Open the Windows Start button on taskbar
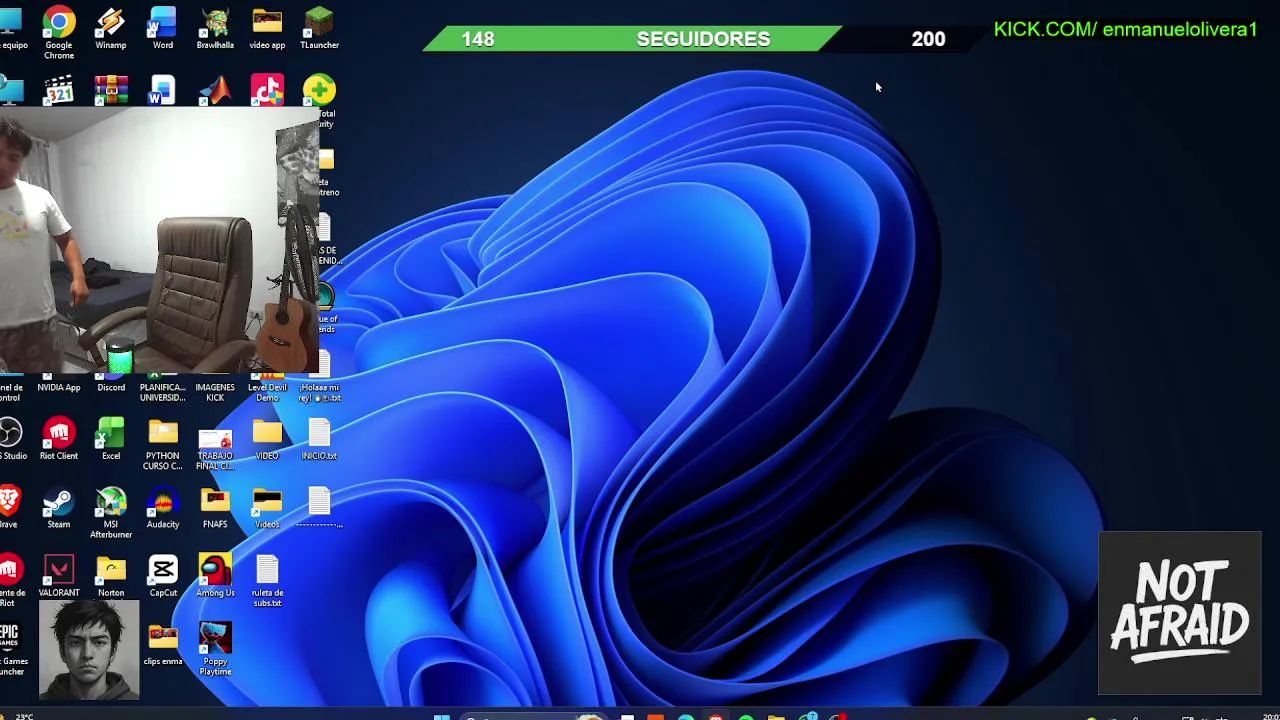Screen dimensions: 1280x720 (441, 716)
